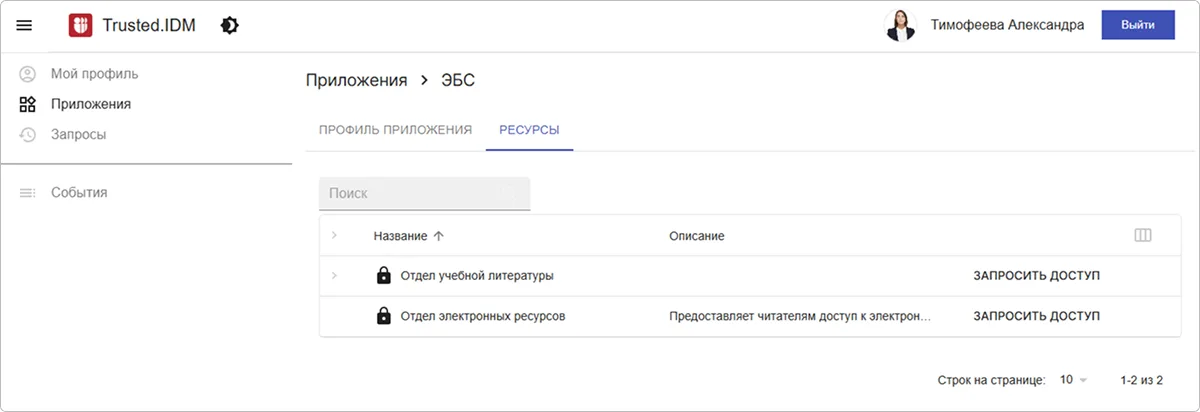Select the Ресурсы tab
The height and width of the screenshot is (412, 1200).
click(x=529, y=130)
